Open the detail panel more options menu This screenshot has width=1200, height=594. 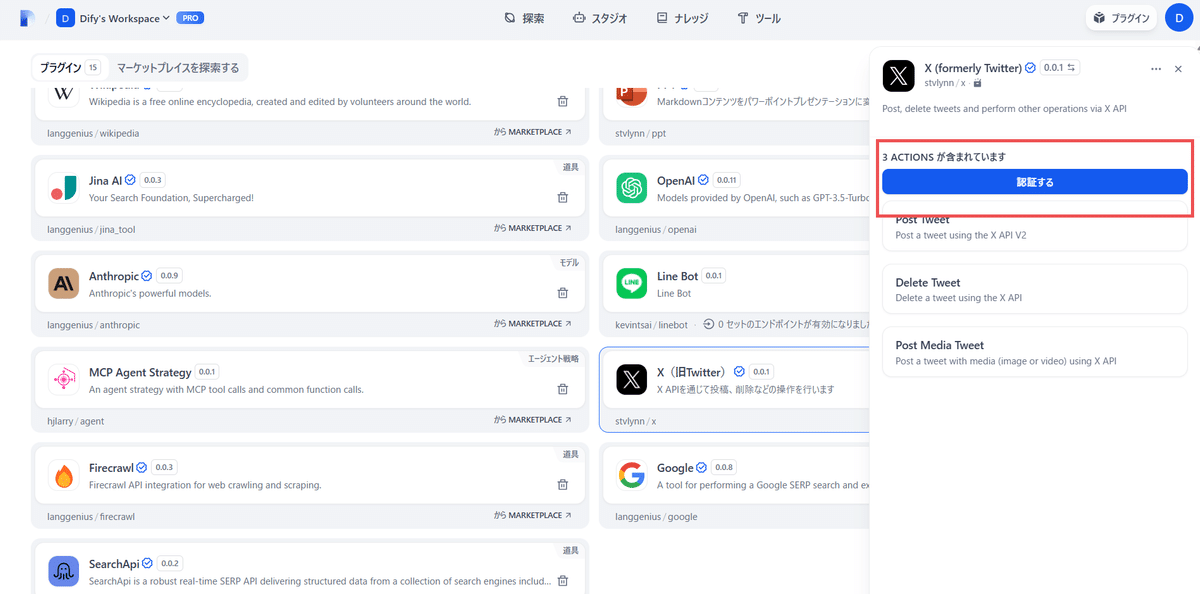pyautogui.click(x=1155, y=68)
